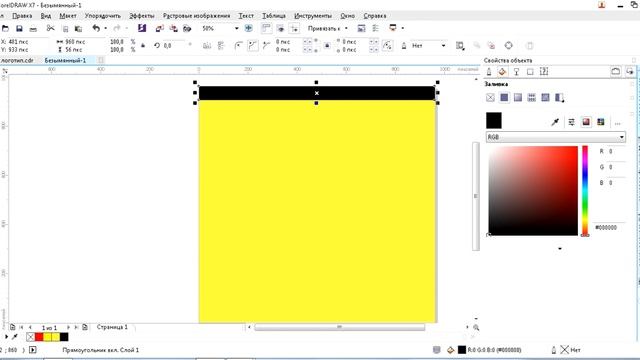Click the current fill color black swatch
640x360 pixels.
pyautogui.click(x=494, y=121)
